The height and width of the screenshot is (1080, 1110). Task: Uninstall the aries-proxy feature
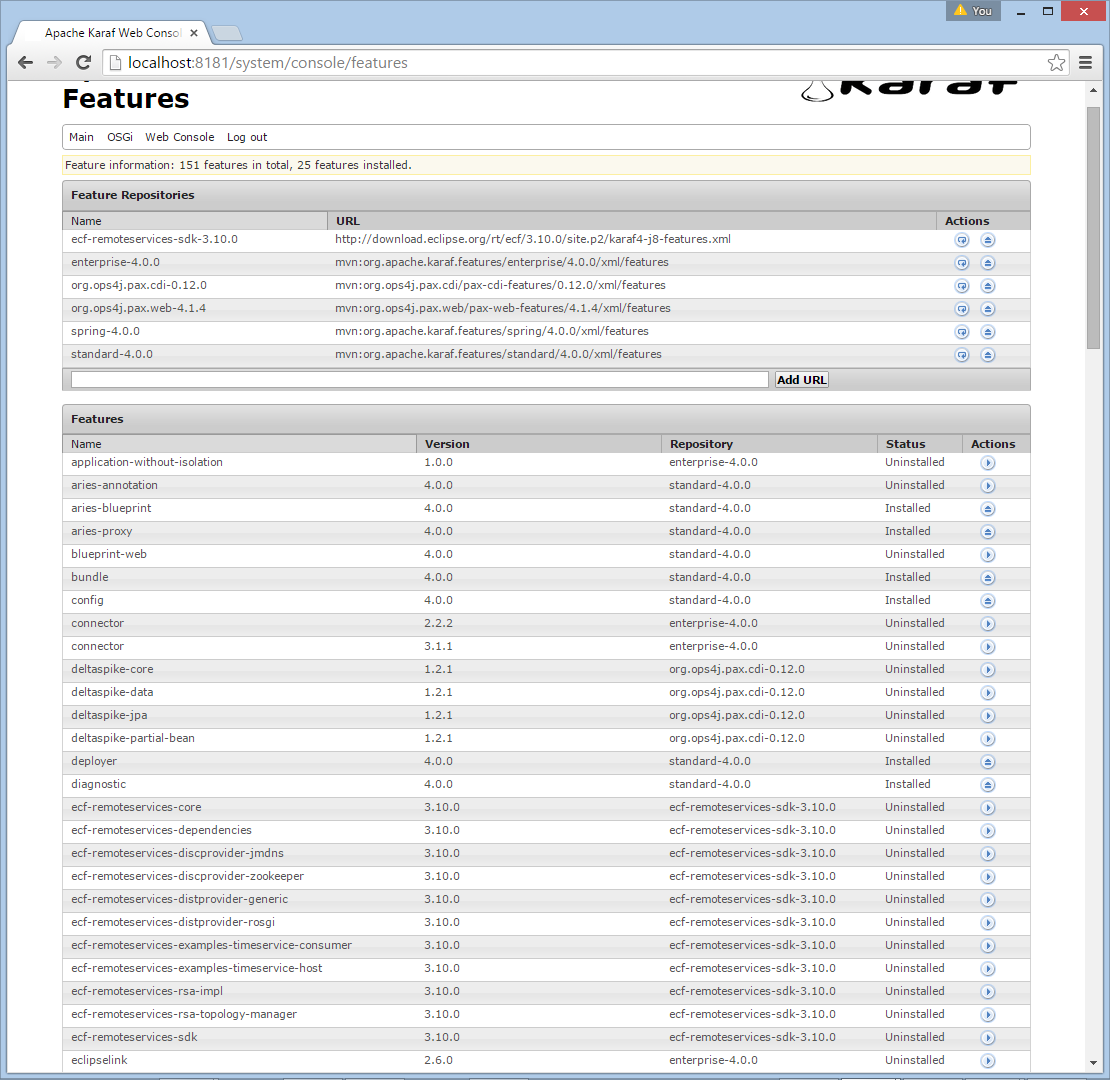(988, 532)
